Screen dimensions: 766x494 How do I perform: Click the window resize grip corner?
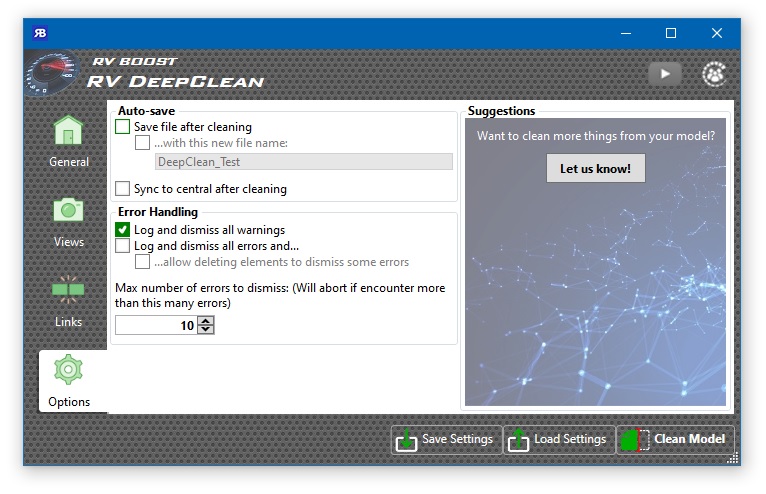tap(734, 458)
